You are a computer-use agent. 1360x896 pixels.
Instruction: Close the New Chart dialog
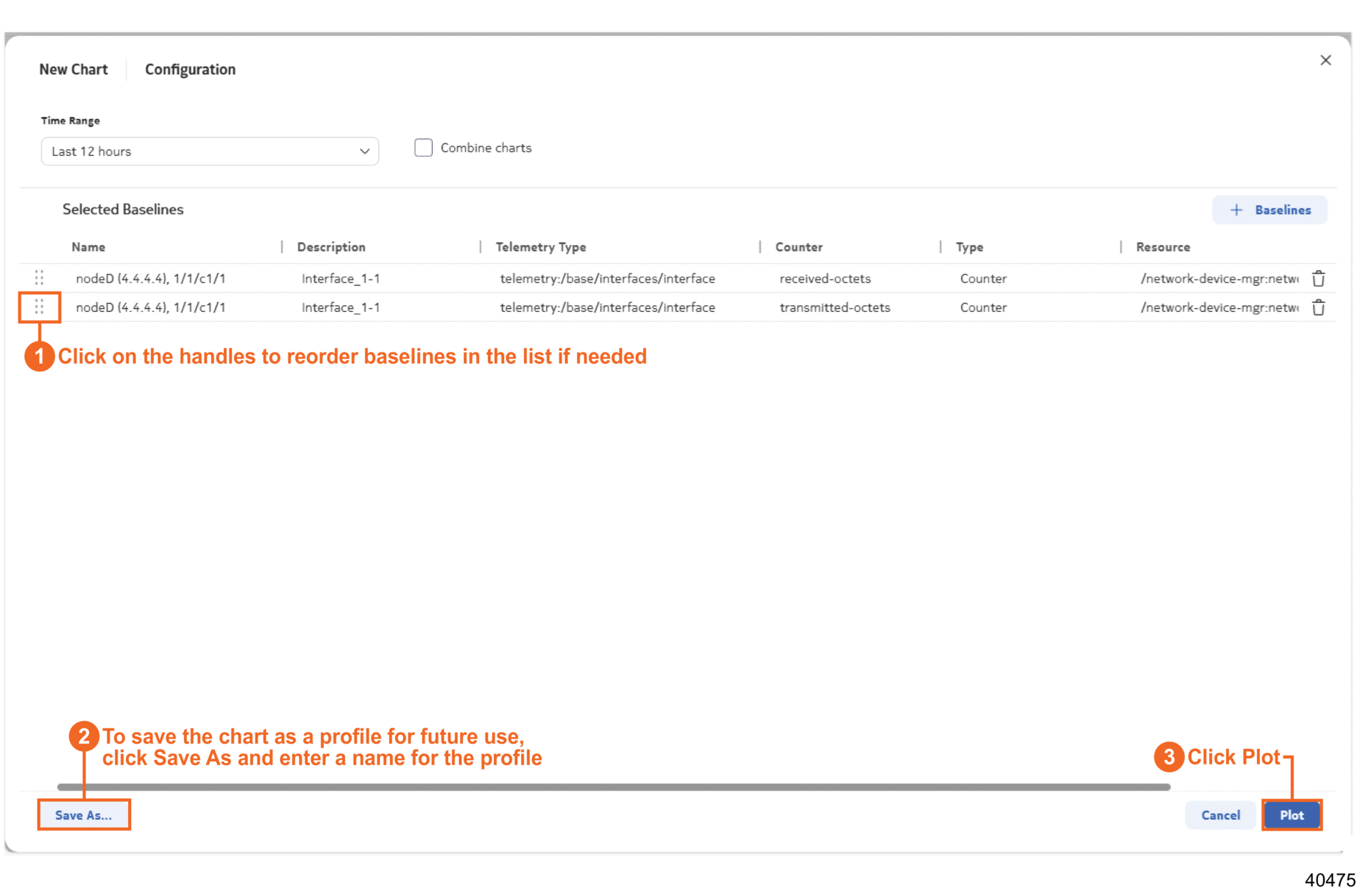click(x=1325, y=60)
